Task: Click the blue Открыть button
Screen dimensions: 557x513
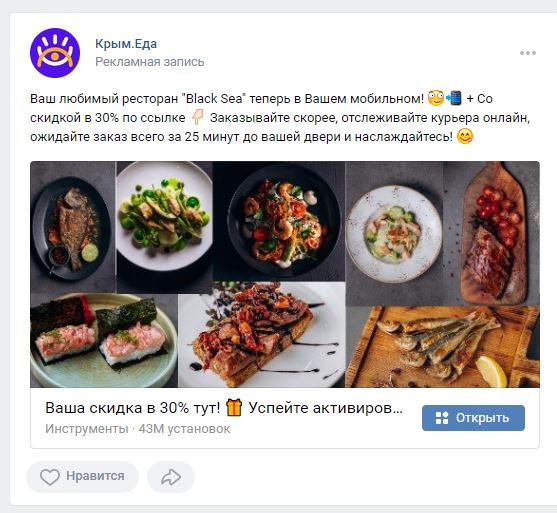Action: pos(473,418)
